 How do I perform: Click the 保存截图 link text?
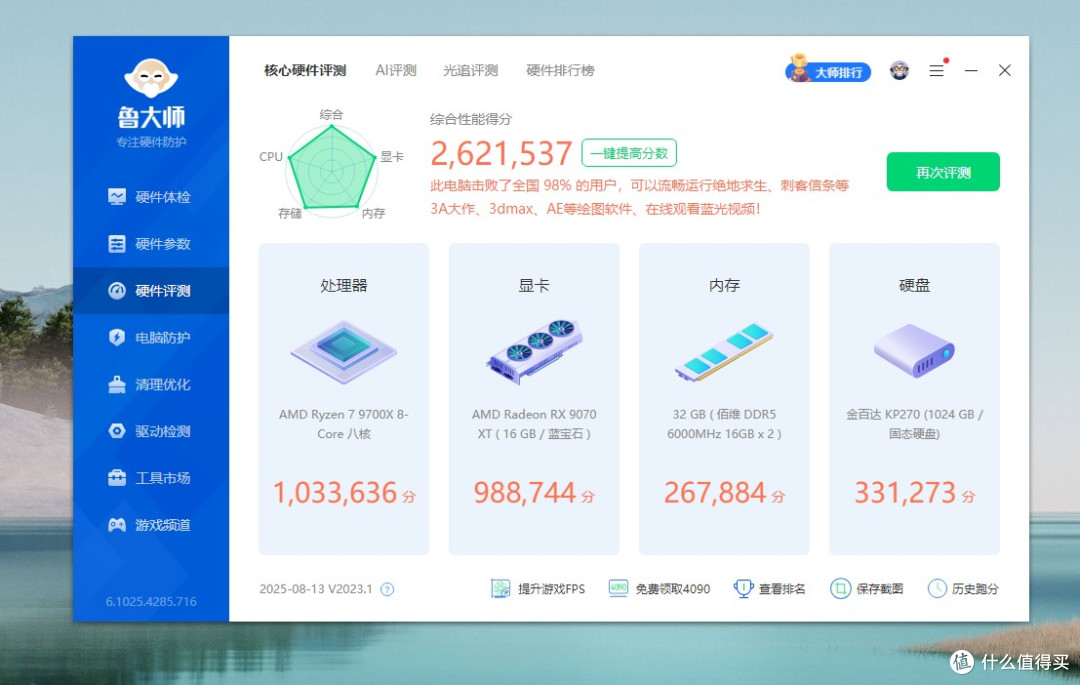tap(880, 589)
